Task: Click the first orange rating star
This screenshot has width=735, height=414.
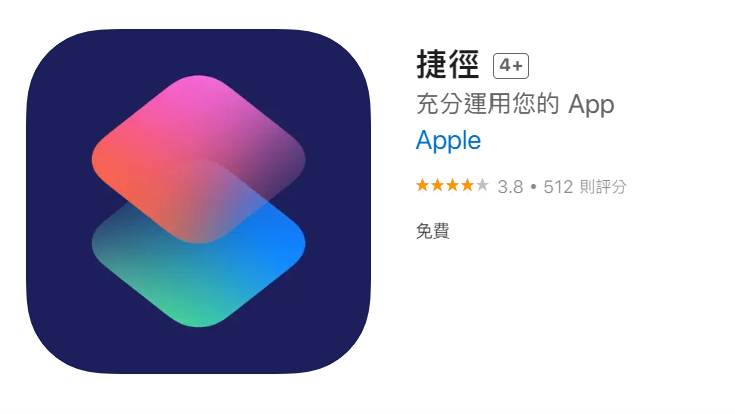Action: tap(422, 186)
